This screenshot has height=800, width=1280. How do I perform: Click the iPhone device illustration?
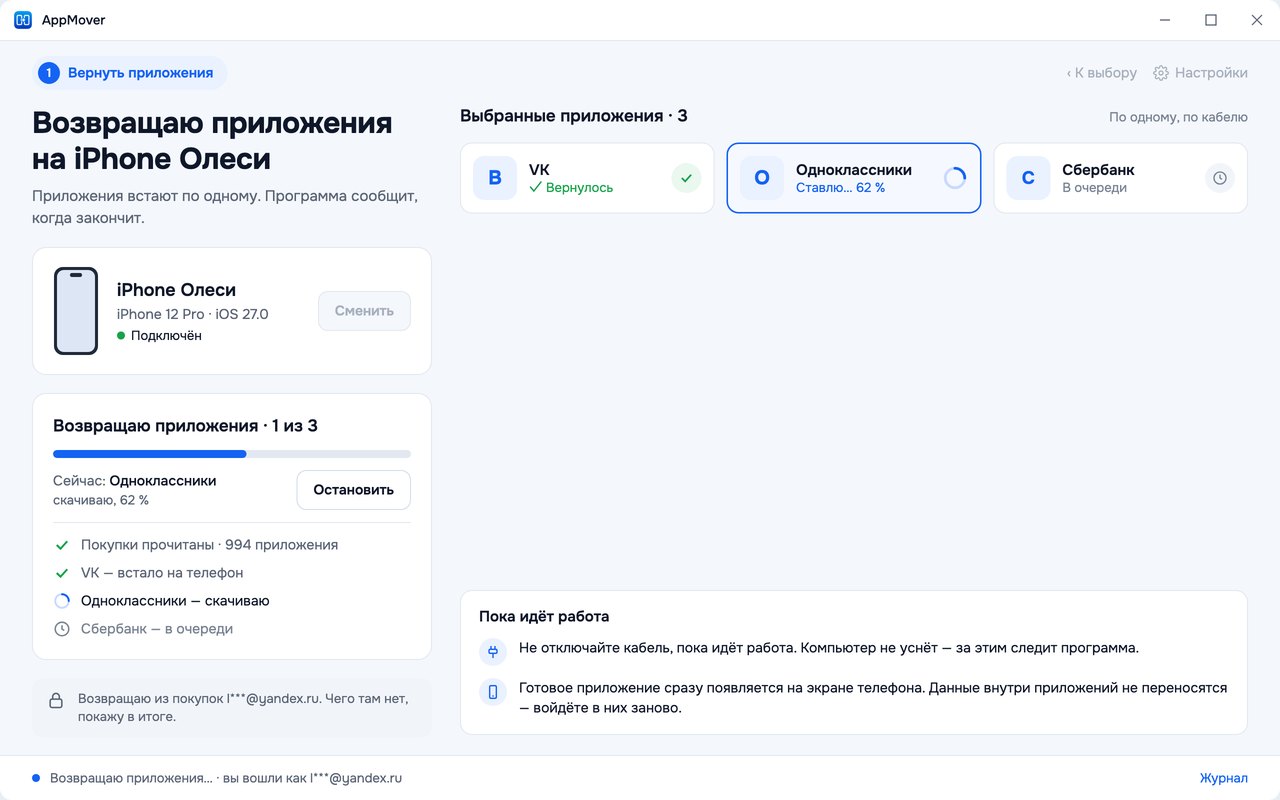(76, 311)
